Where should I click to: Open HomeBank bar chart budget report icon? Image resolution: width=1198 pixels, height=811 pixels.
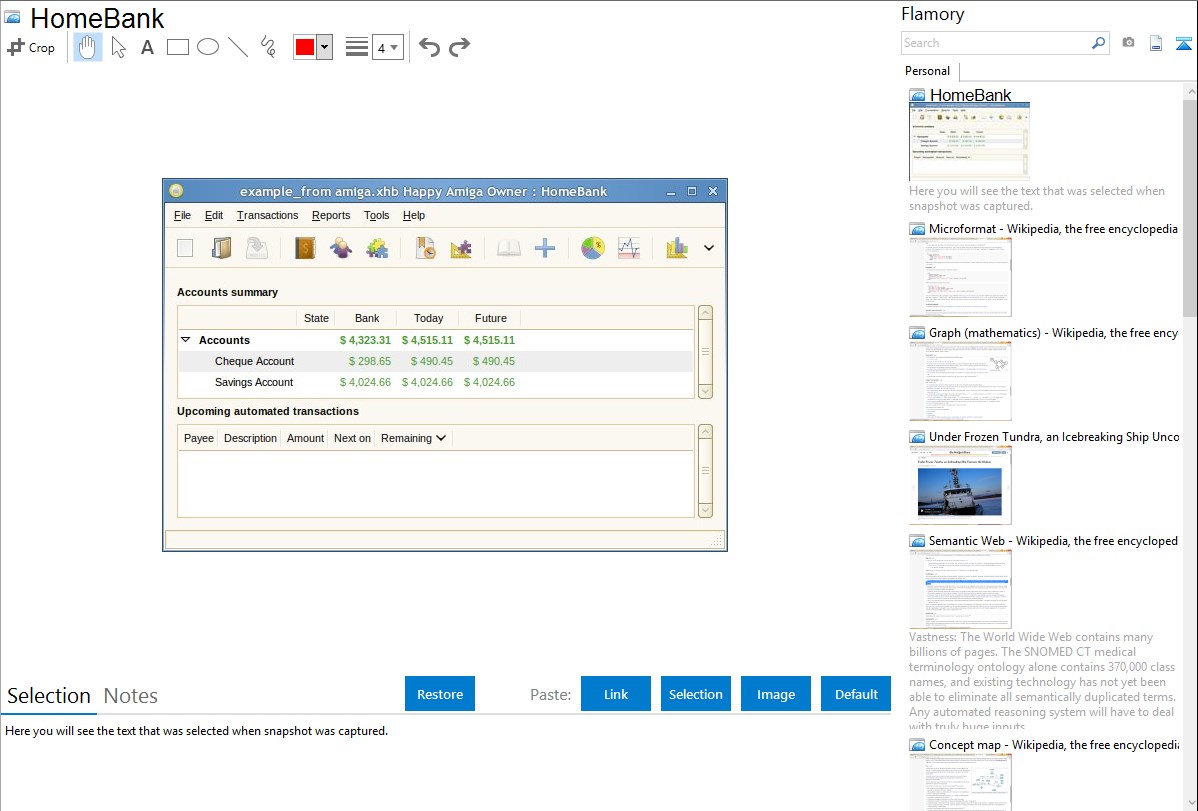tap(677, 248)
